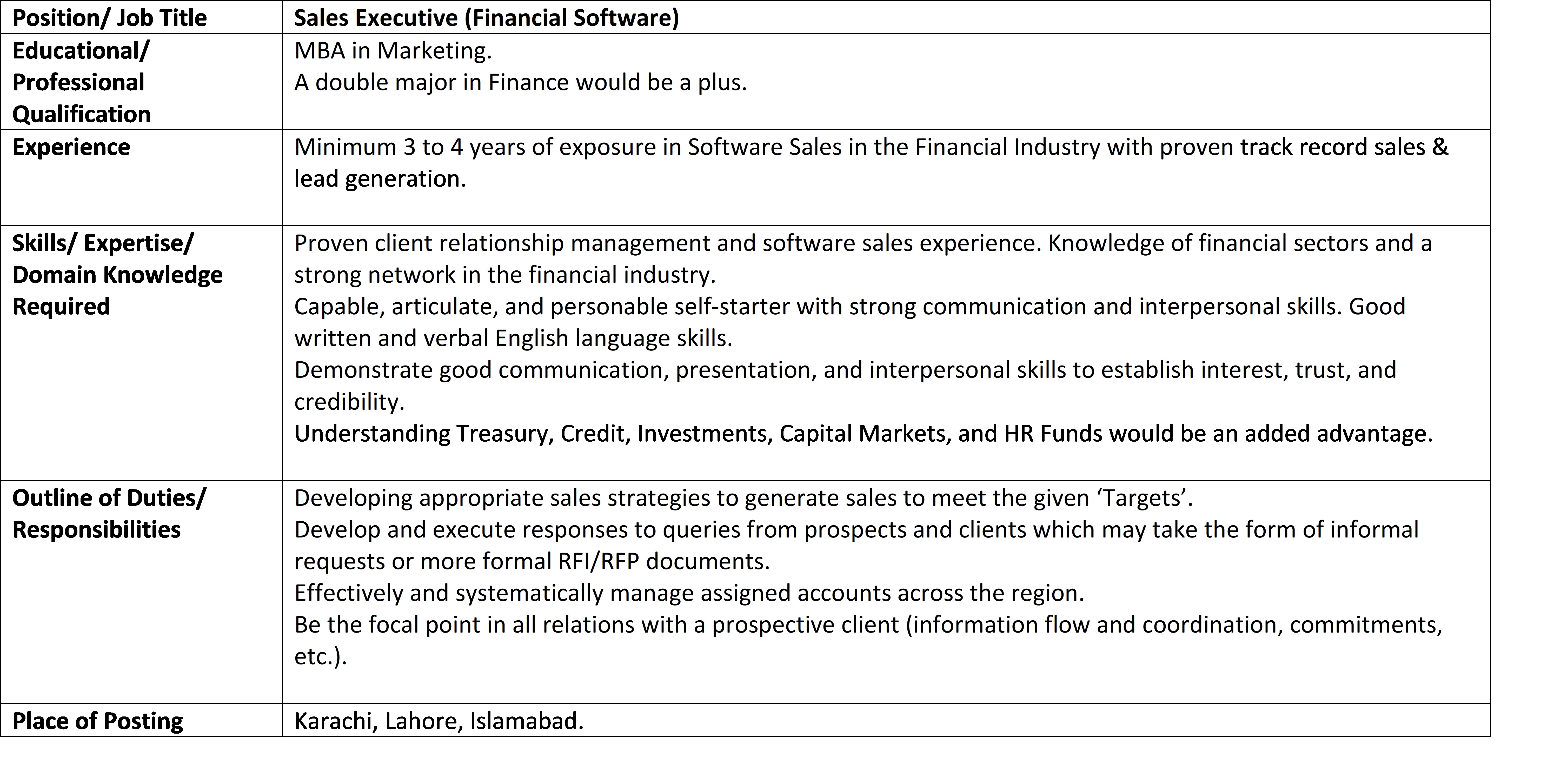This screenshot has width=1561, height=784.
Task: Select the double major in Finance sentence
Action: pyautogui.click(x=521, y=82)
